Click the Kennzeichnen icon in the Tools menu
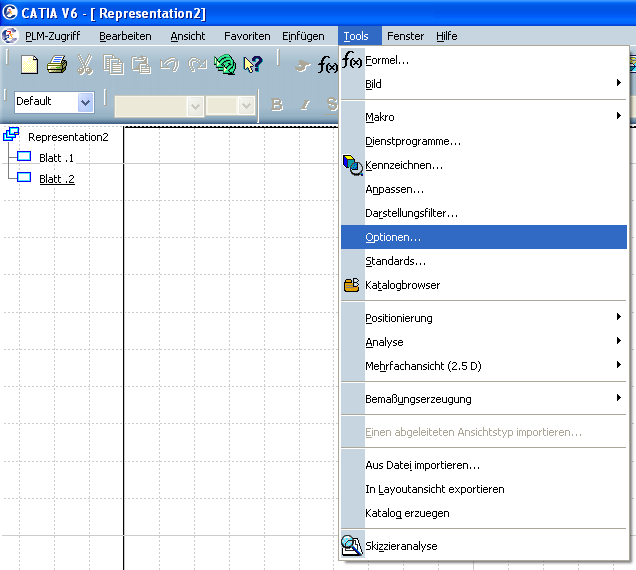Viewport: 636px width, 570px height. coord(352,165)
